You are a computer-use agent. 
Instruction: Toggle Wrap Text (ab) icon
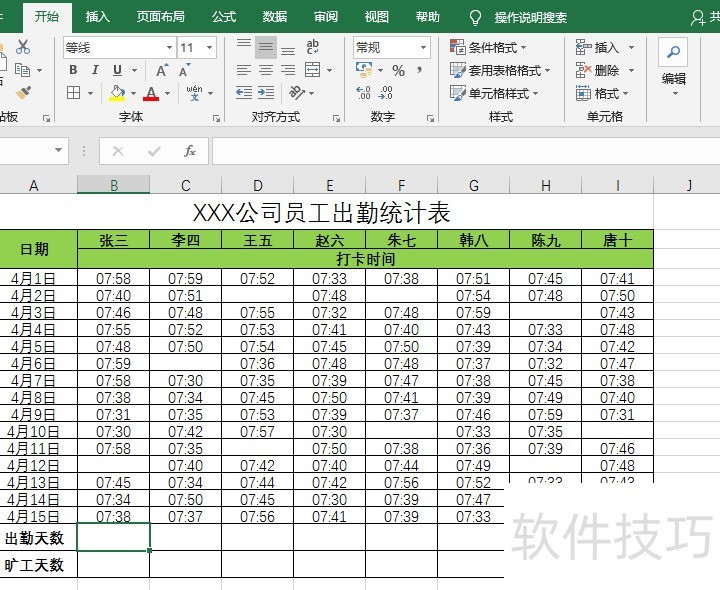(313, 47)
